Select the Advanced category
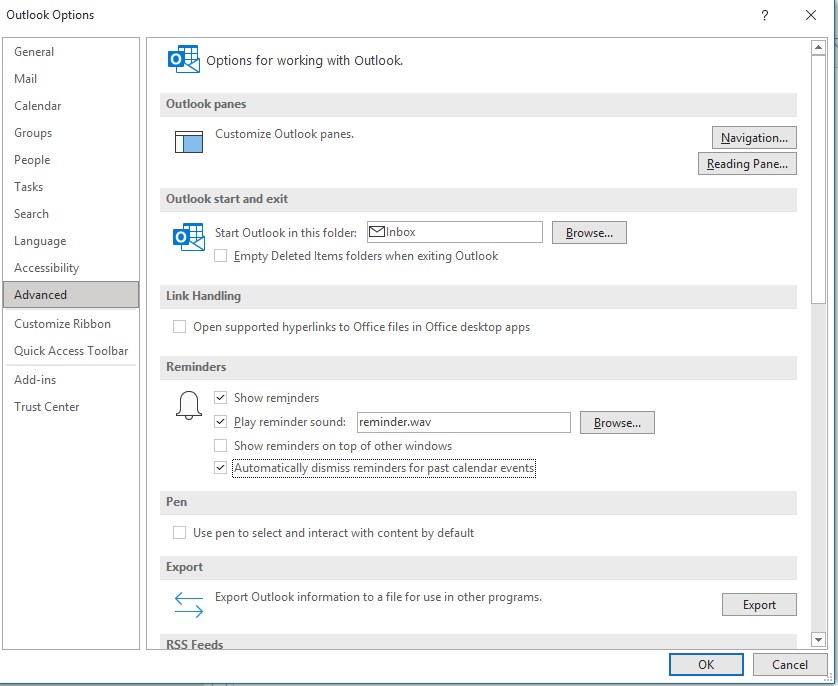 pyautogui.click(x=71, y=294)
